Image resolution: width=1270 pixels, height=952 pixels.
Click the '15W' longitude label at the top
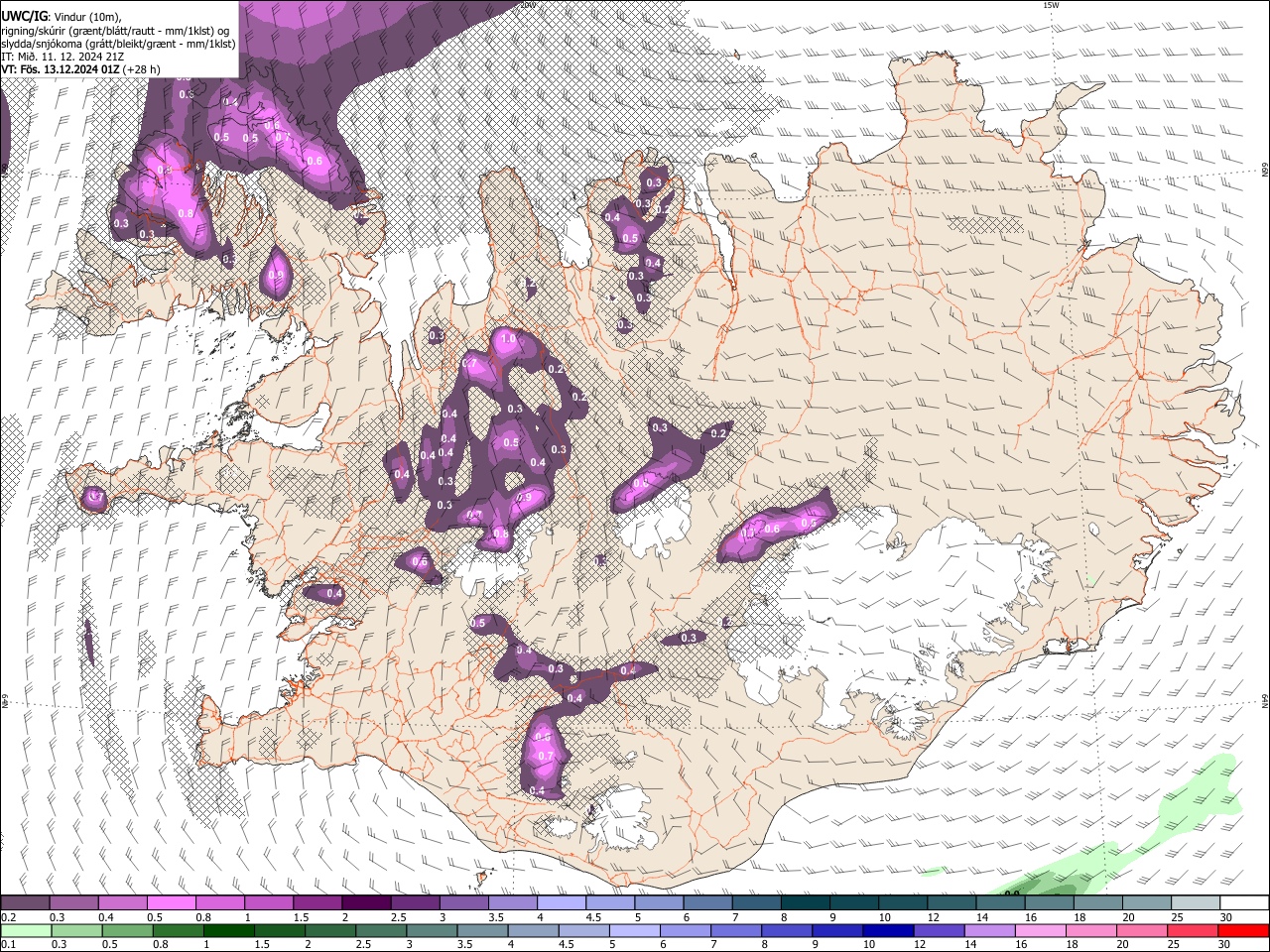[1051, 5]
